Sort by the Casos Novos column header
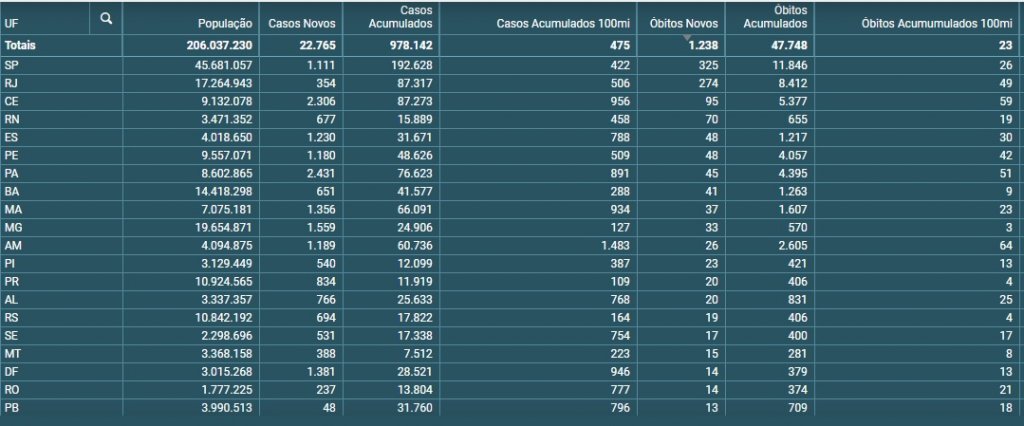Screen dimensions: 1024x426 pyautogui.click(x=302, y=24)
